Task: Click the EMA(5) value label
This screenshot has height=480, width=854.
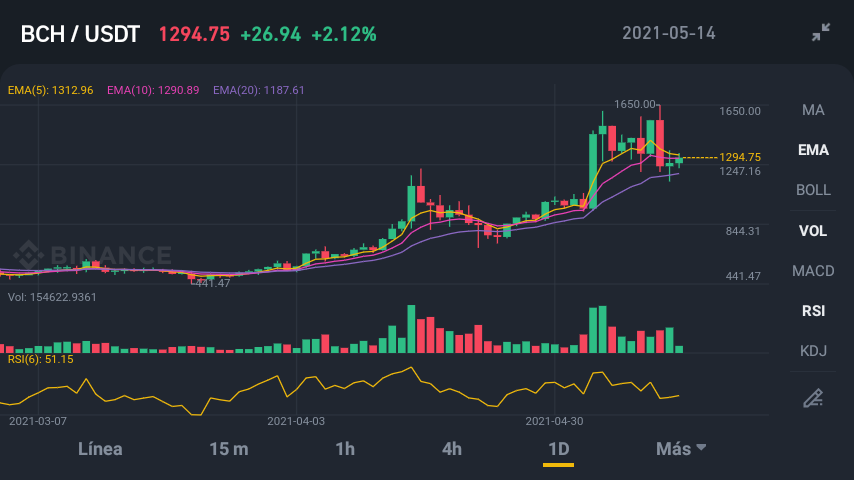Action: (51, 90)
